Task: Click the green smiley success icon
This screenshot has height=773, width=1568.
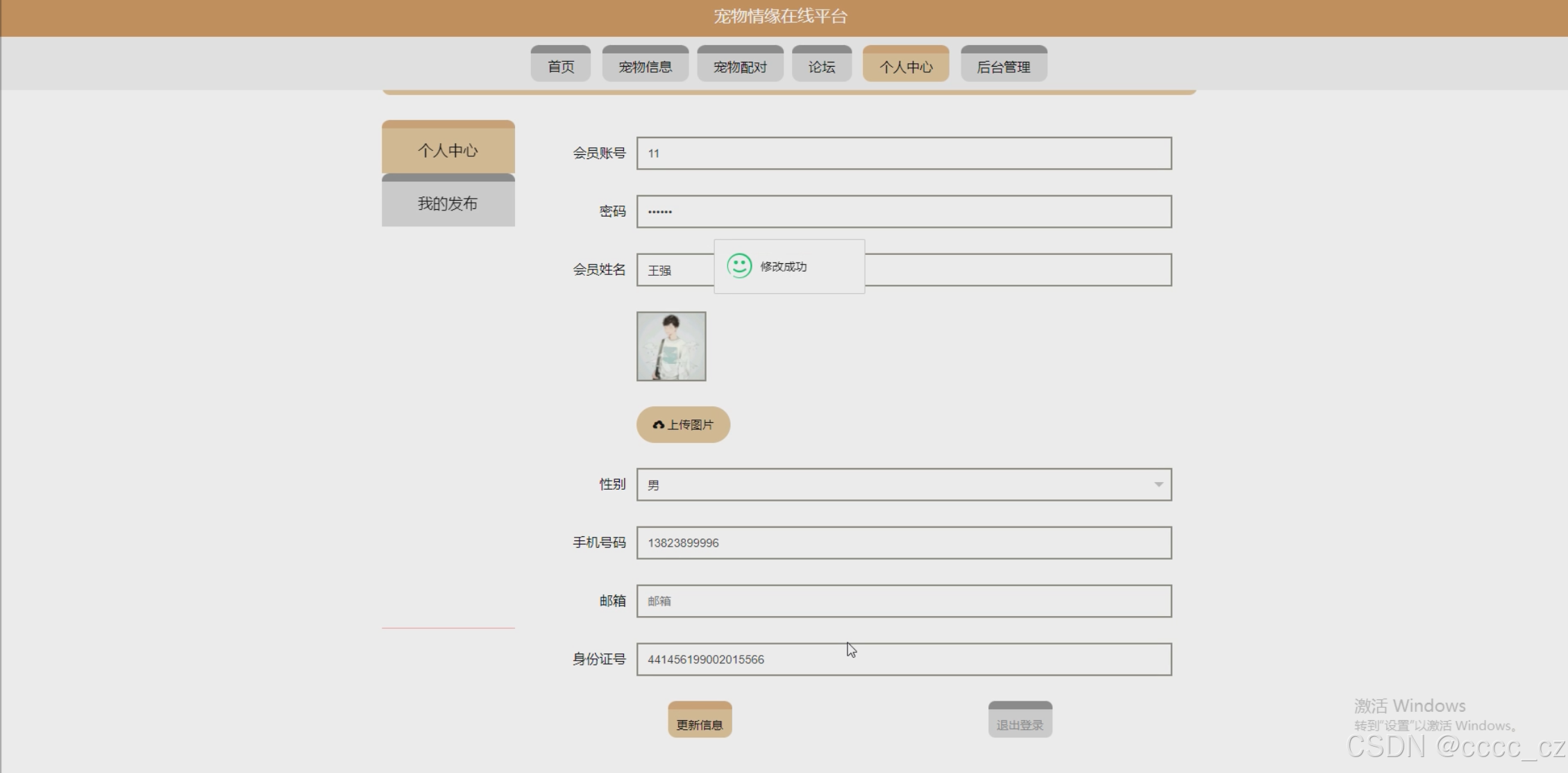Action: [x=739, y=266]
